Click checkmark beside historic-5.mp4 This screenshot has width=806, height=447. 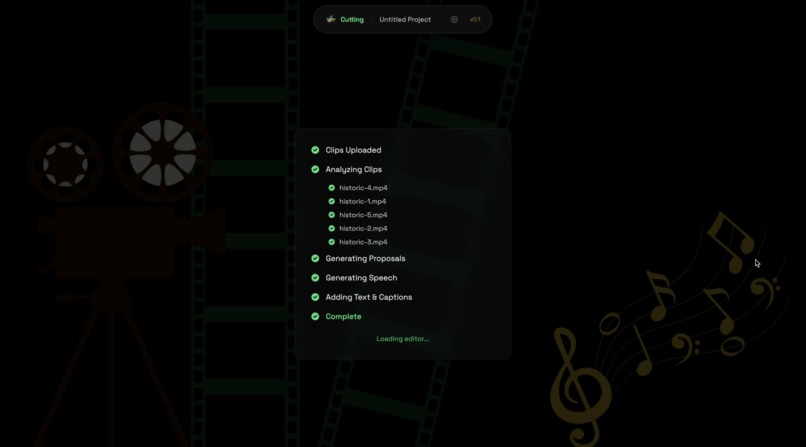pos(332,215)
